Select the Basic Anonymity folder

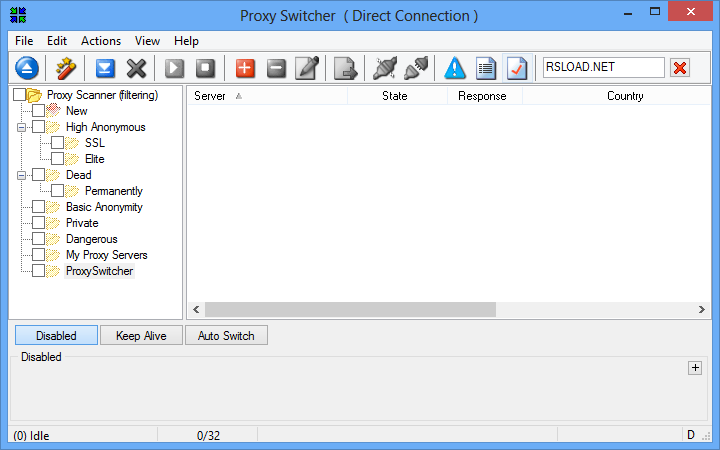pyautogui.click(x=104, y=207)
